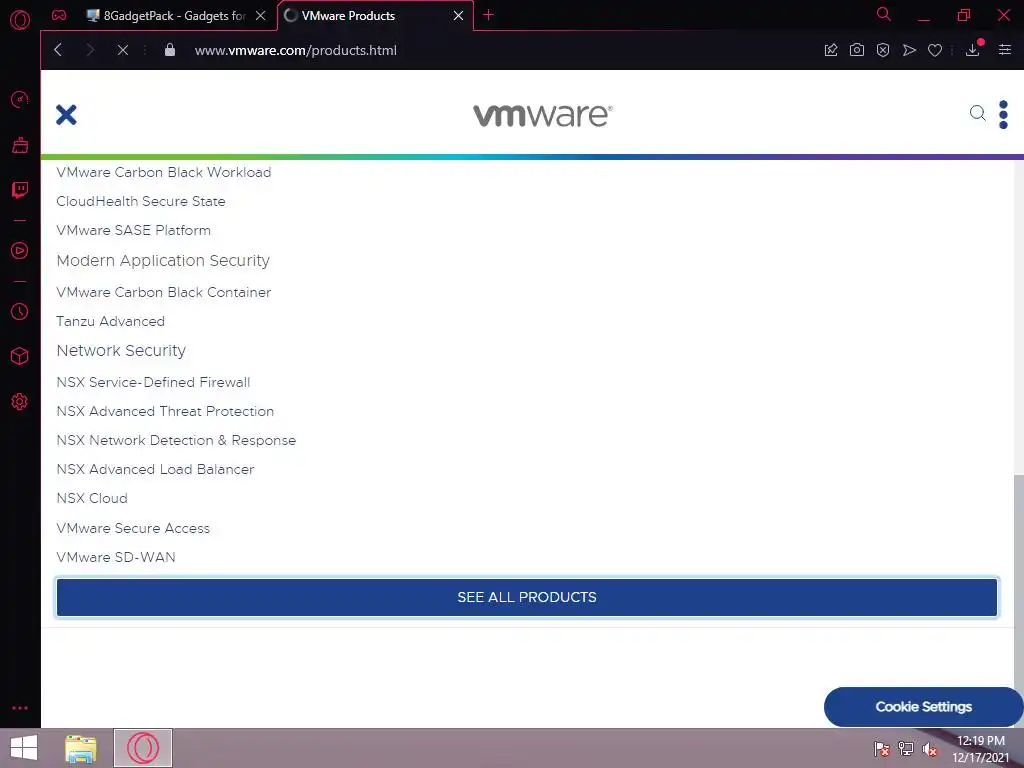Click the VMware logo

pos(542,115)
